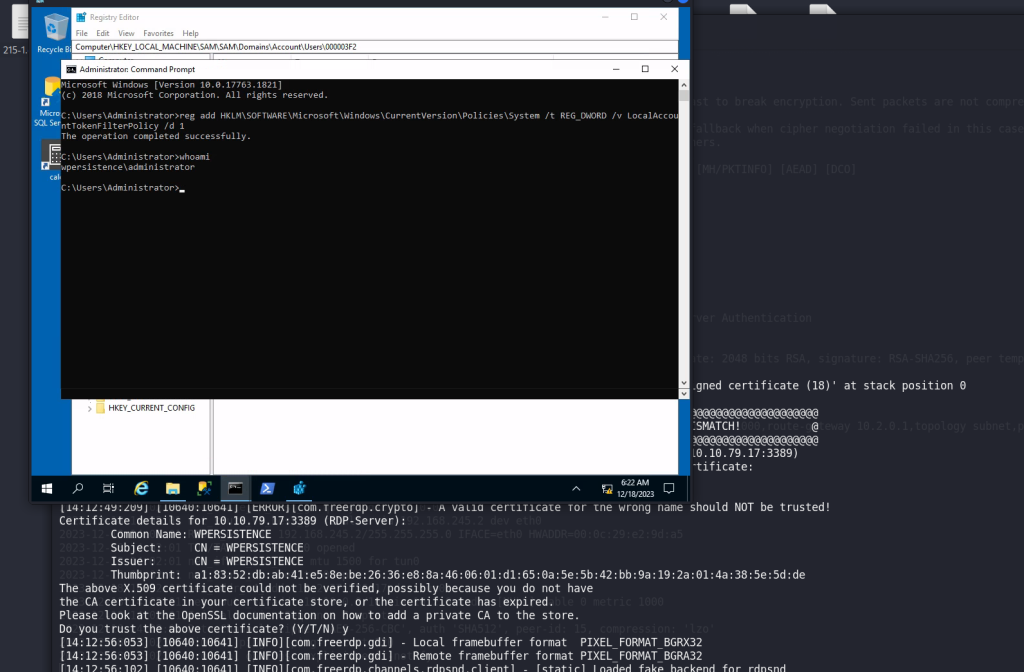Click the Registry Editor title bar icon
The height and width of the screenshot is (672, 1024).
(x=81, y=17)
